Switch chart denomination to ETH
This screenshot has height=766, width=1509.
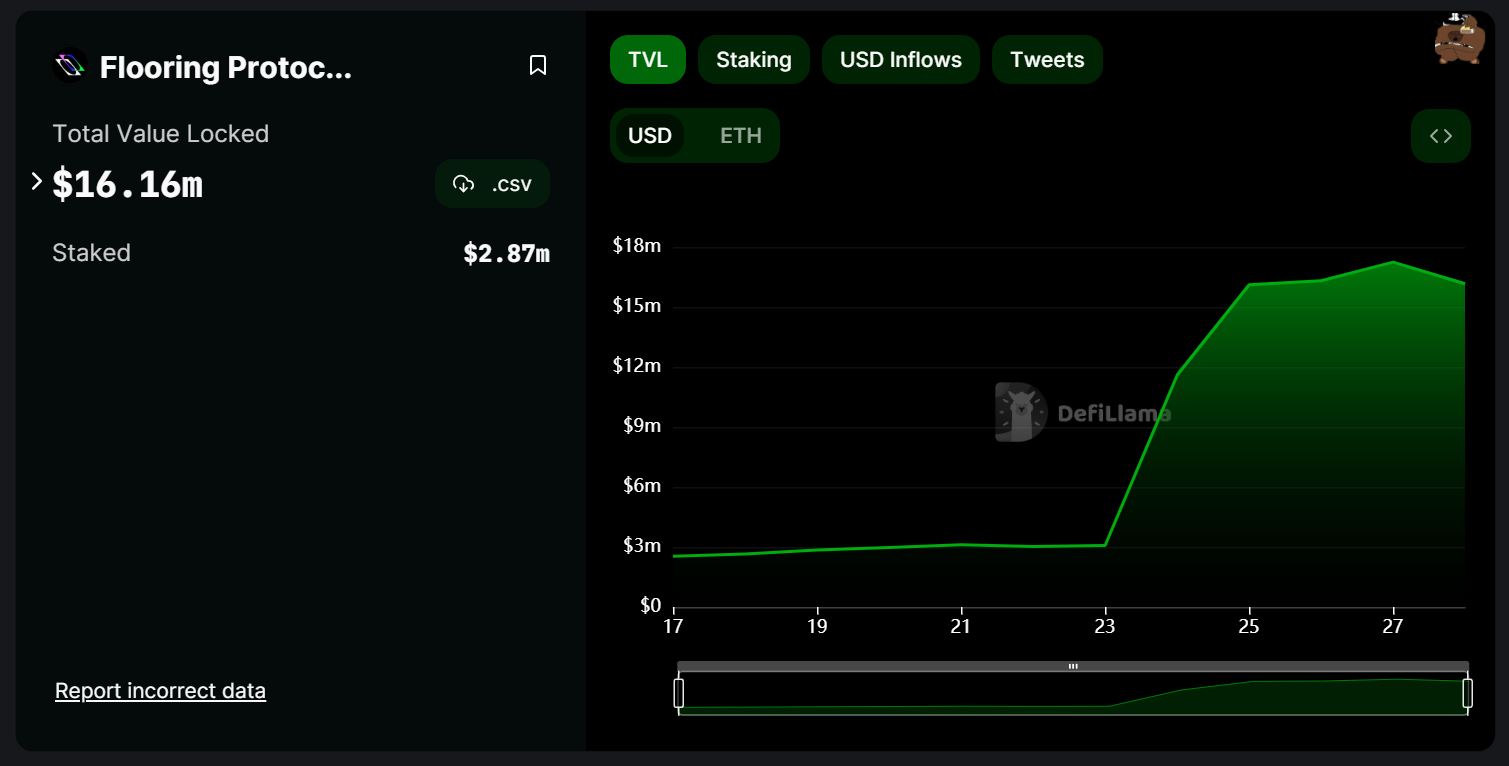pos(740,136)
